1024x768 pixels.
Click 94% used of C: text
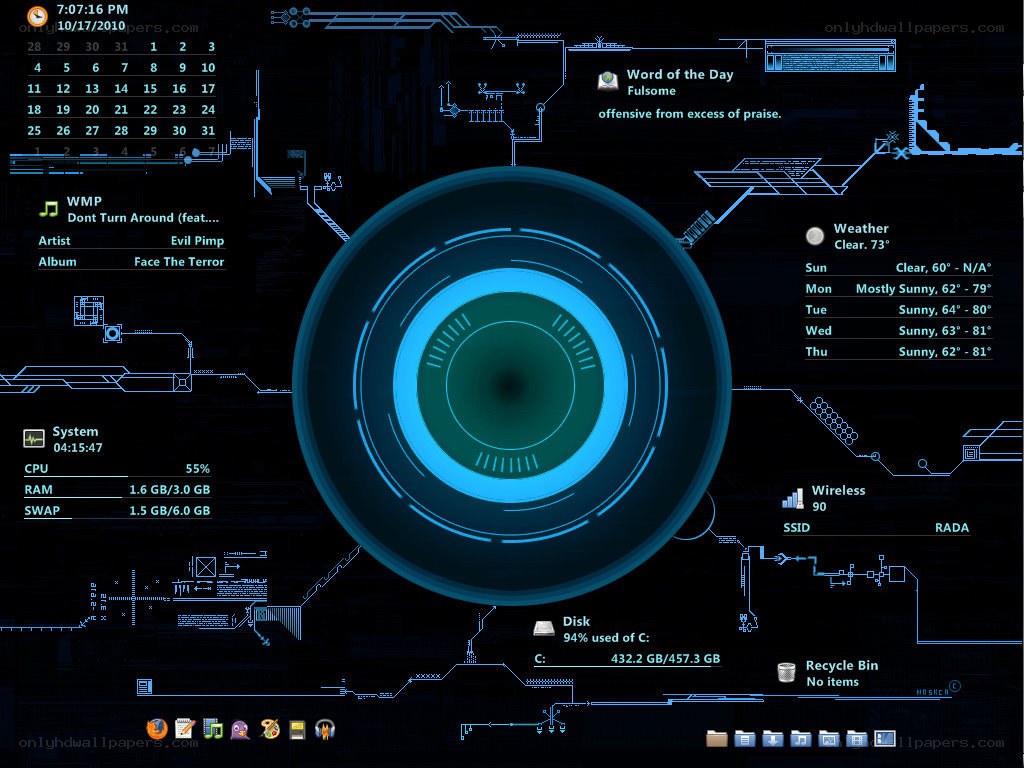click(x=606, y=638)
